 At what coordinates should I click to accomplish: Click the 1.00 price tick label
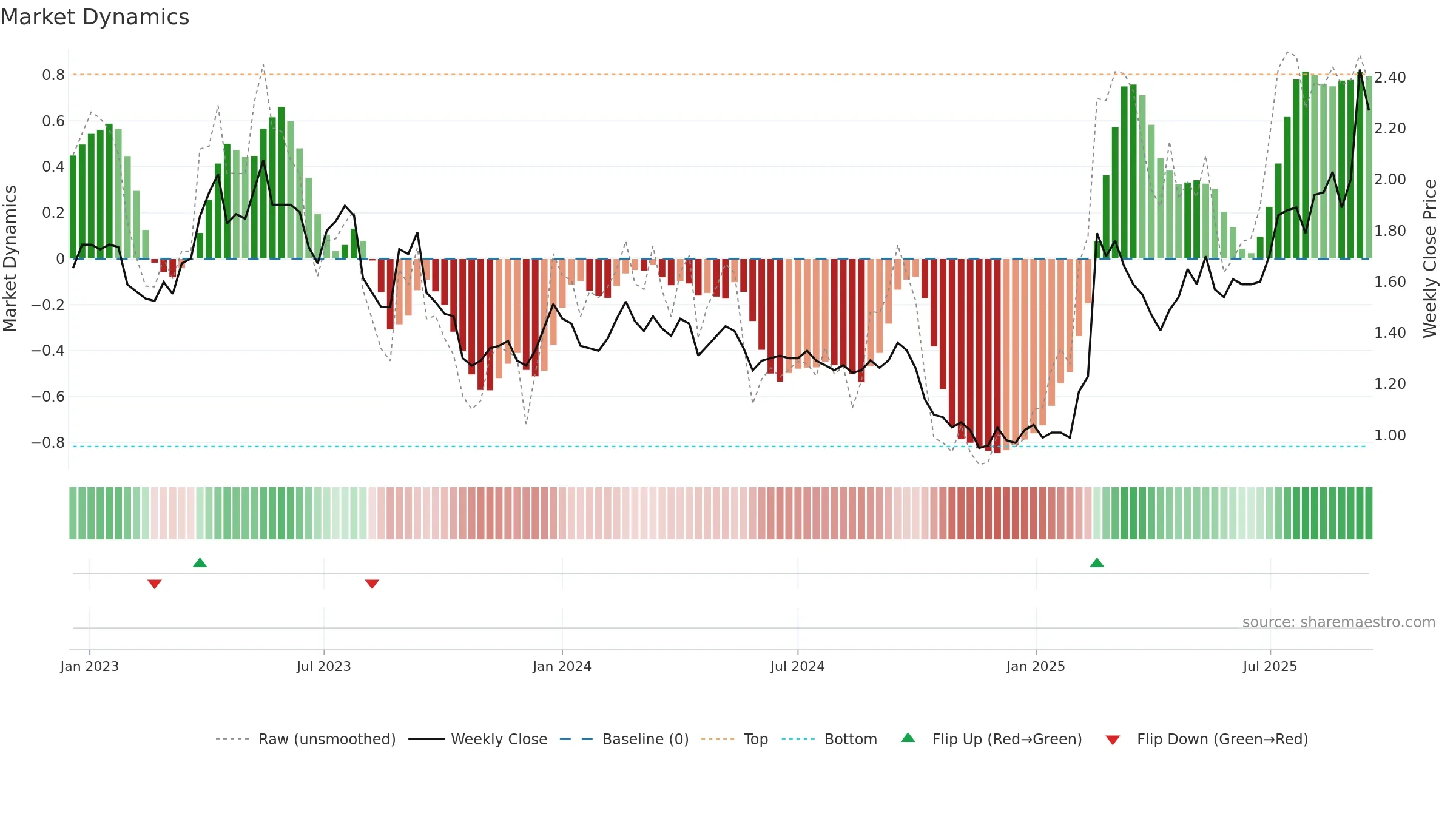(1390, 435)
